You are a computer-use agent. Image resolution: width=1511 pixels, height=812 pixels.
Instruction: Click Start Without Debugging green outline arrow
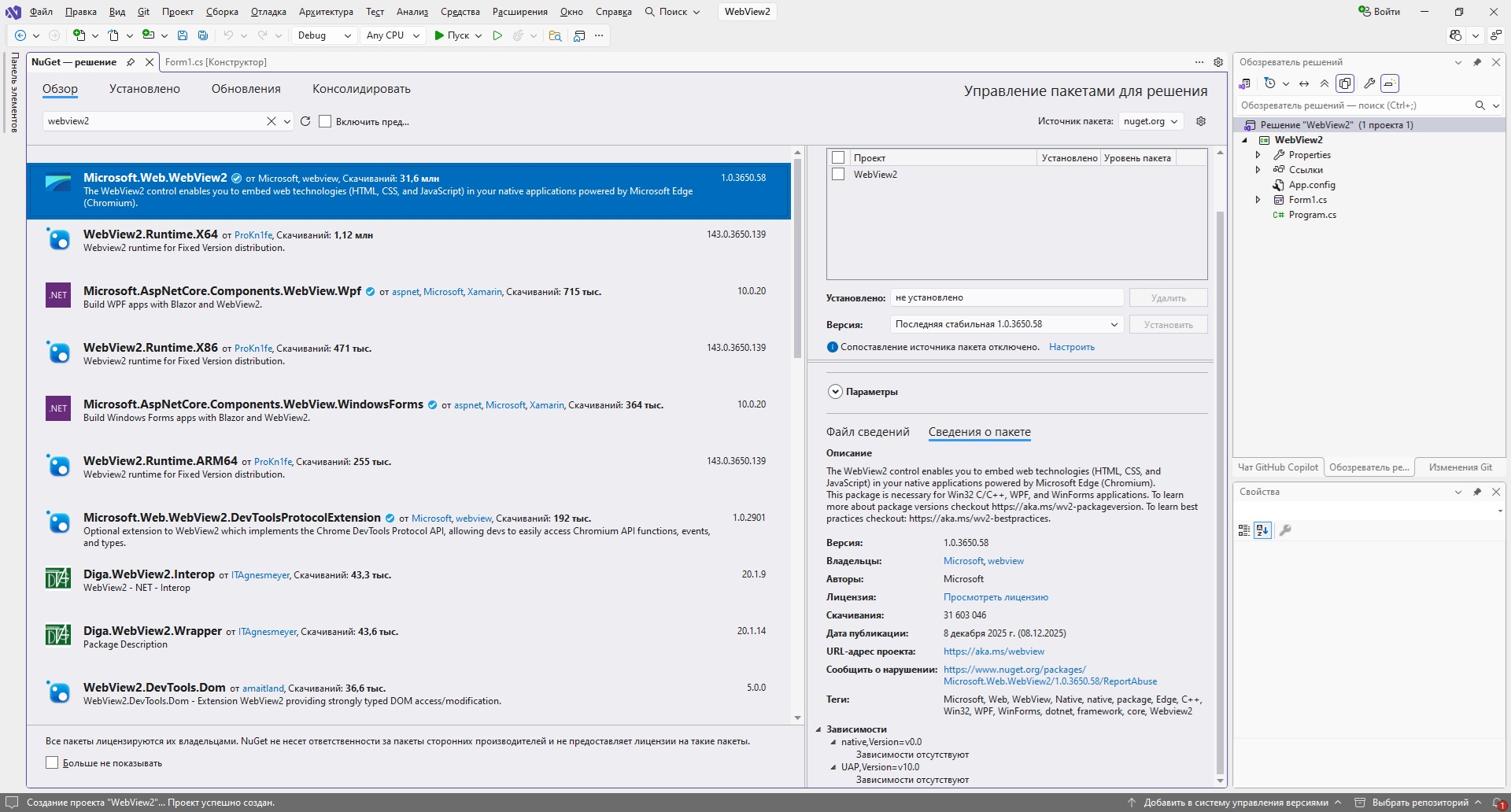pyautogui.click(x=497, y=35)
